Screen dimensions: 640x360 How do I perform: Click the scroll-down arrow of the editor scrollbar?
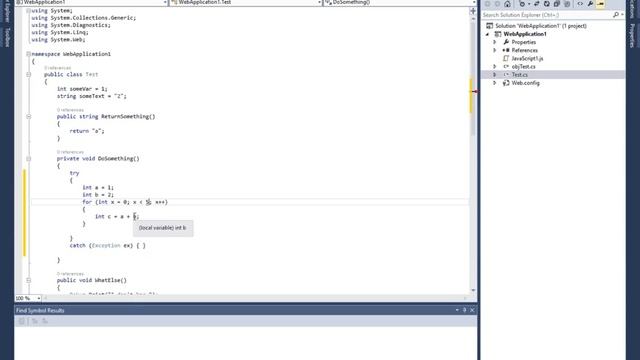473,291
